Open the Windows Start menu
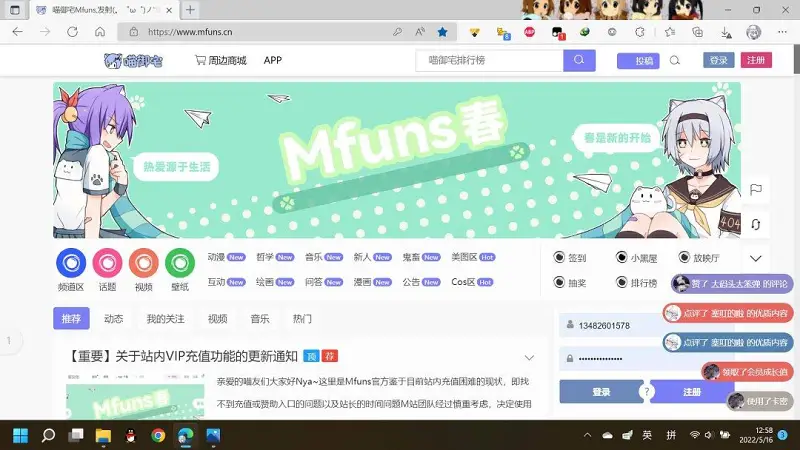Viewport: 800px width, 450px height. point(20,435)
